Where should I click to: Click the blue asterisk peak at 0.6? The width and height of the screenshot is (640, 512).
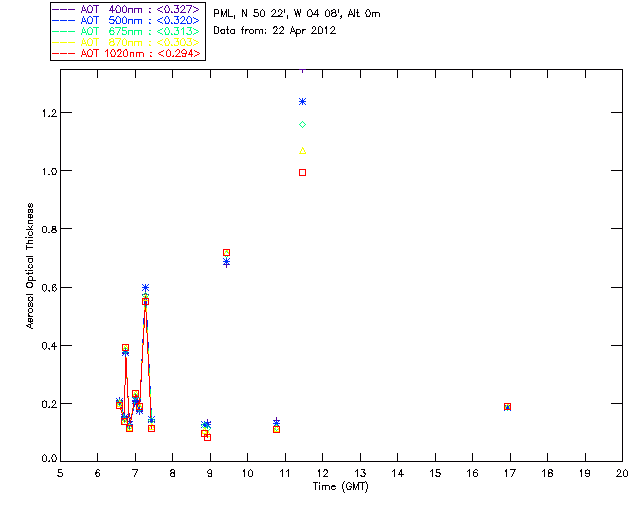click(145, 288)
